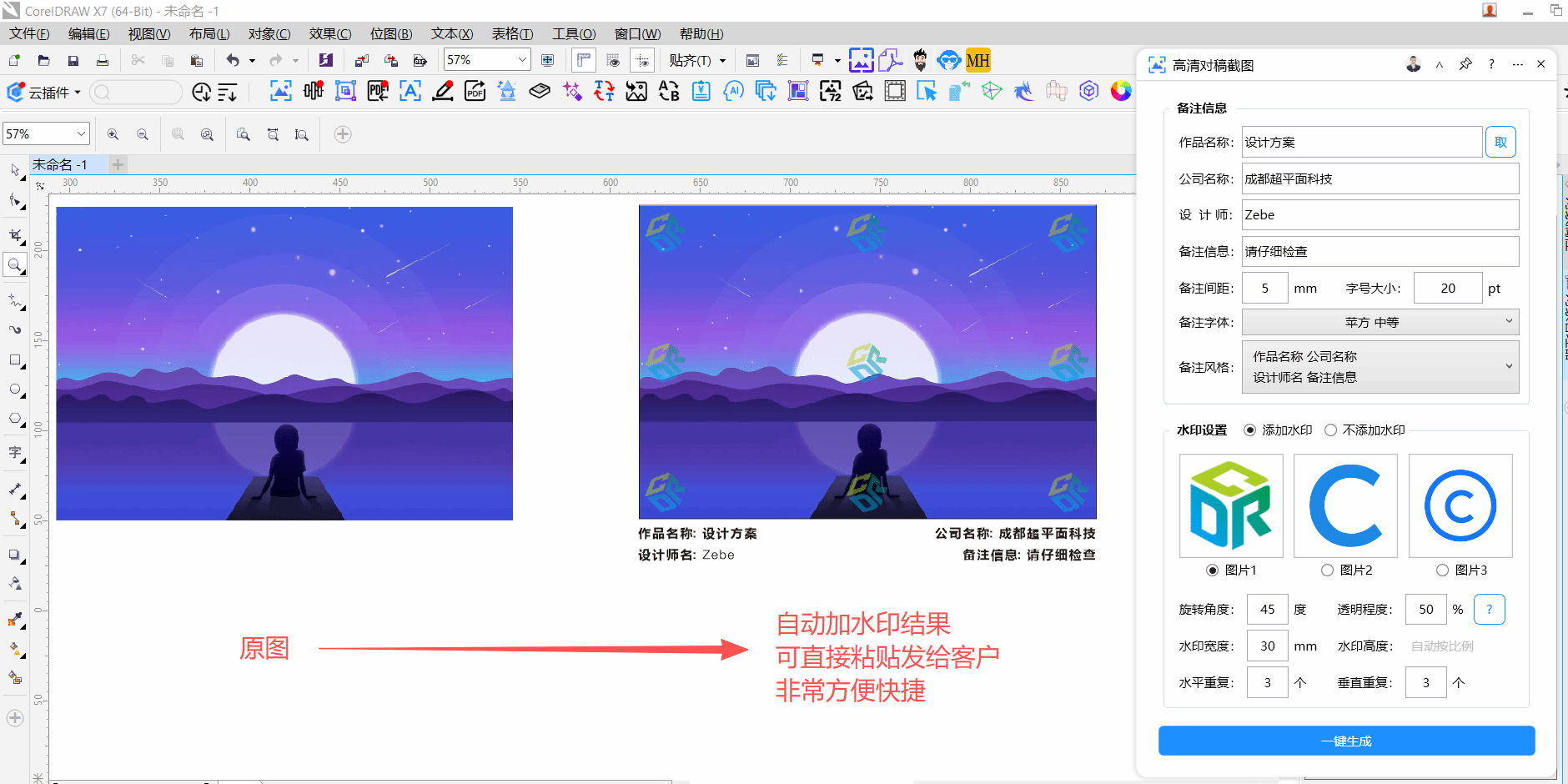Click the yellow MH plugin icon
Screen dimensions: 1568x784
tap(977, 60)
